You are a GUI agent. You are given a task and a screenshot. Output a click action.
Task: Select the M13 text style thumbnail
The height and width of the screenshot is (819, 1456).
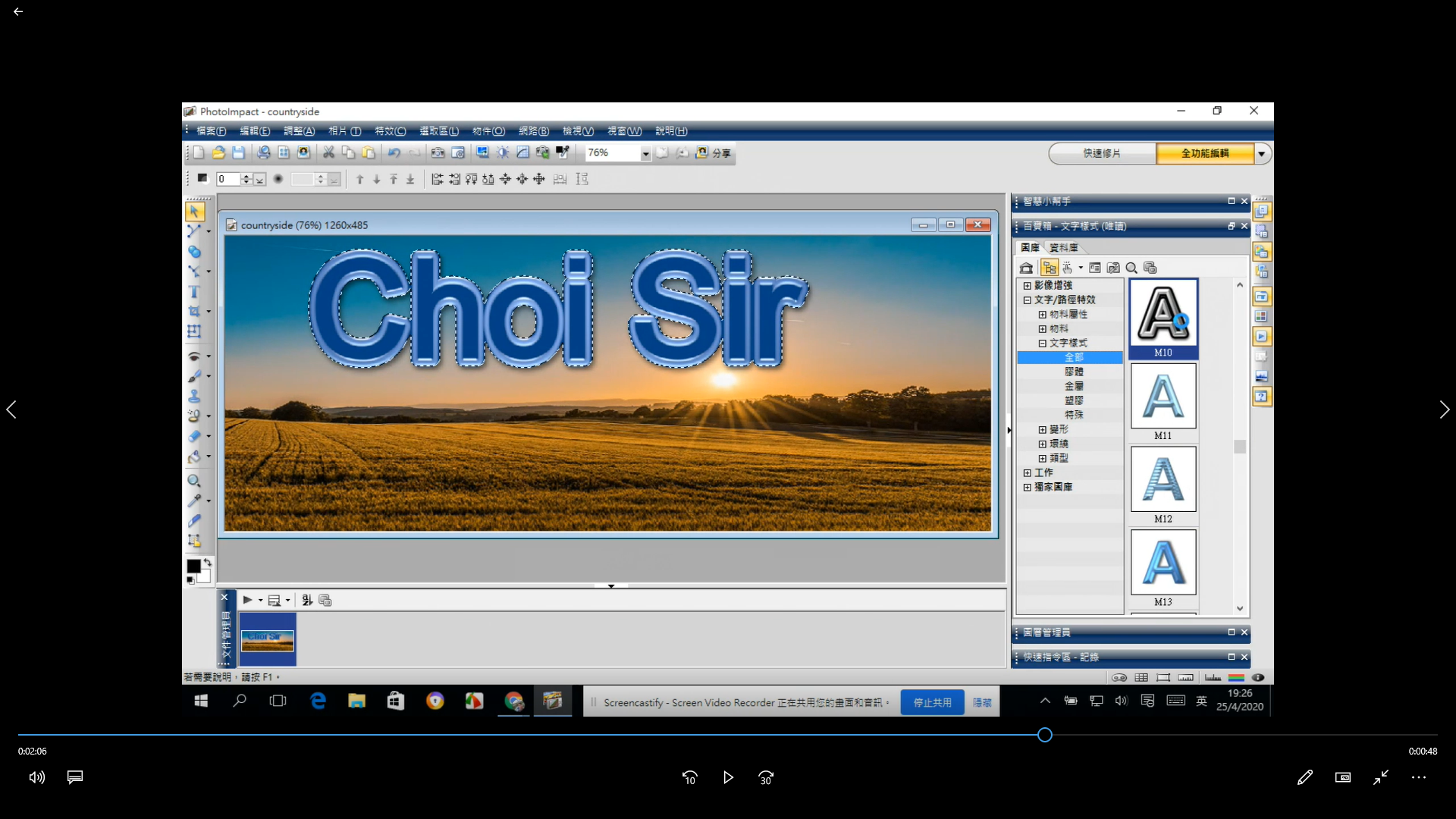tap(1163, 562)
